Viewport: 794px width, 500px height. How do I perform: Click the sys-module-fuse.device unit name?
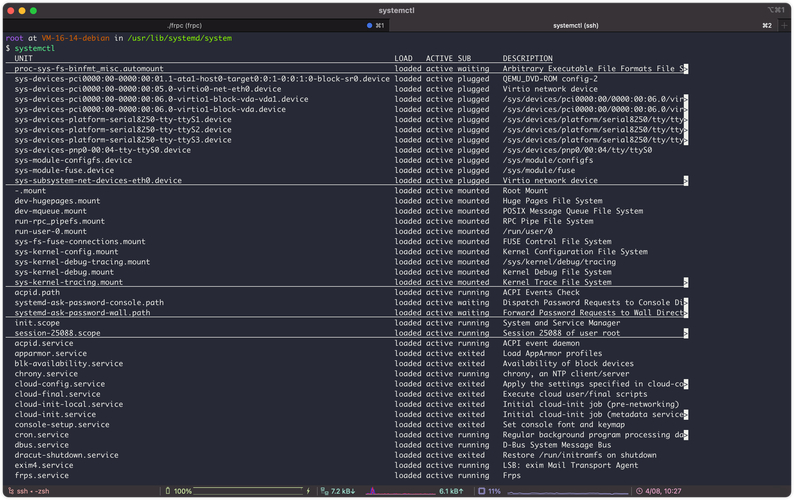64,170
